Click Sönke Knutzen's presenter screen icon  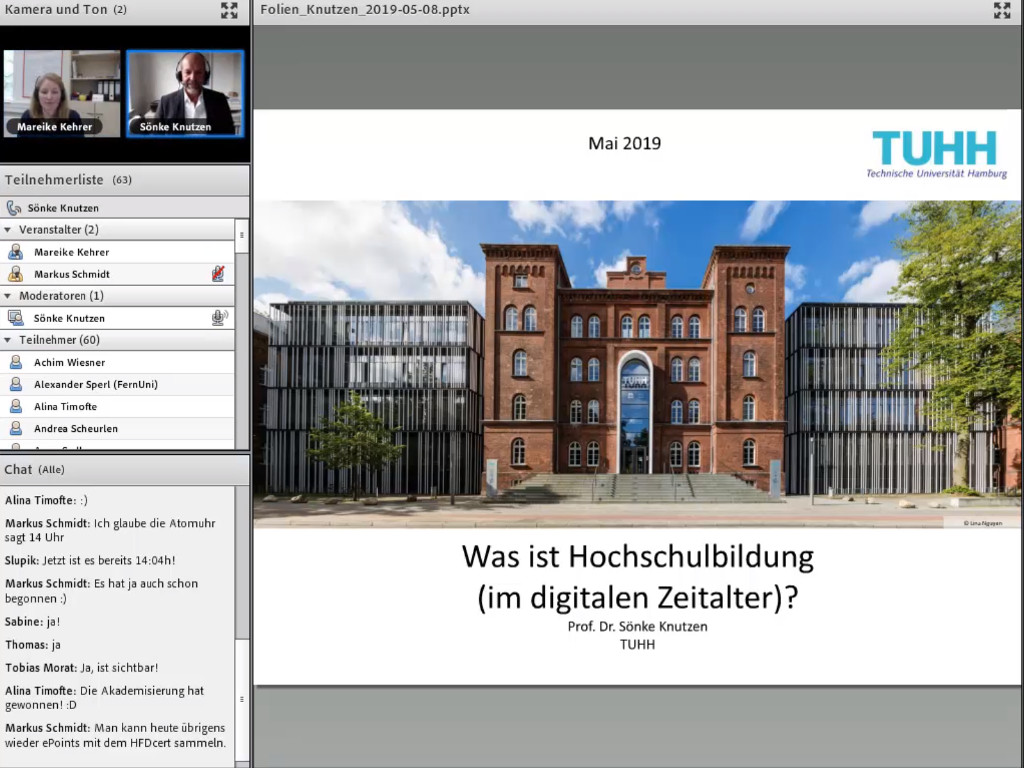click(x=16, y=318)
